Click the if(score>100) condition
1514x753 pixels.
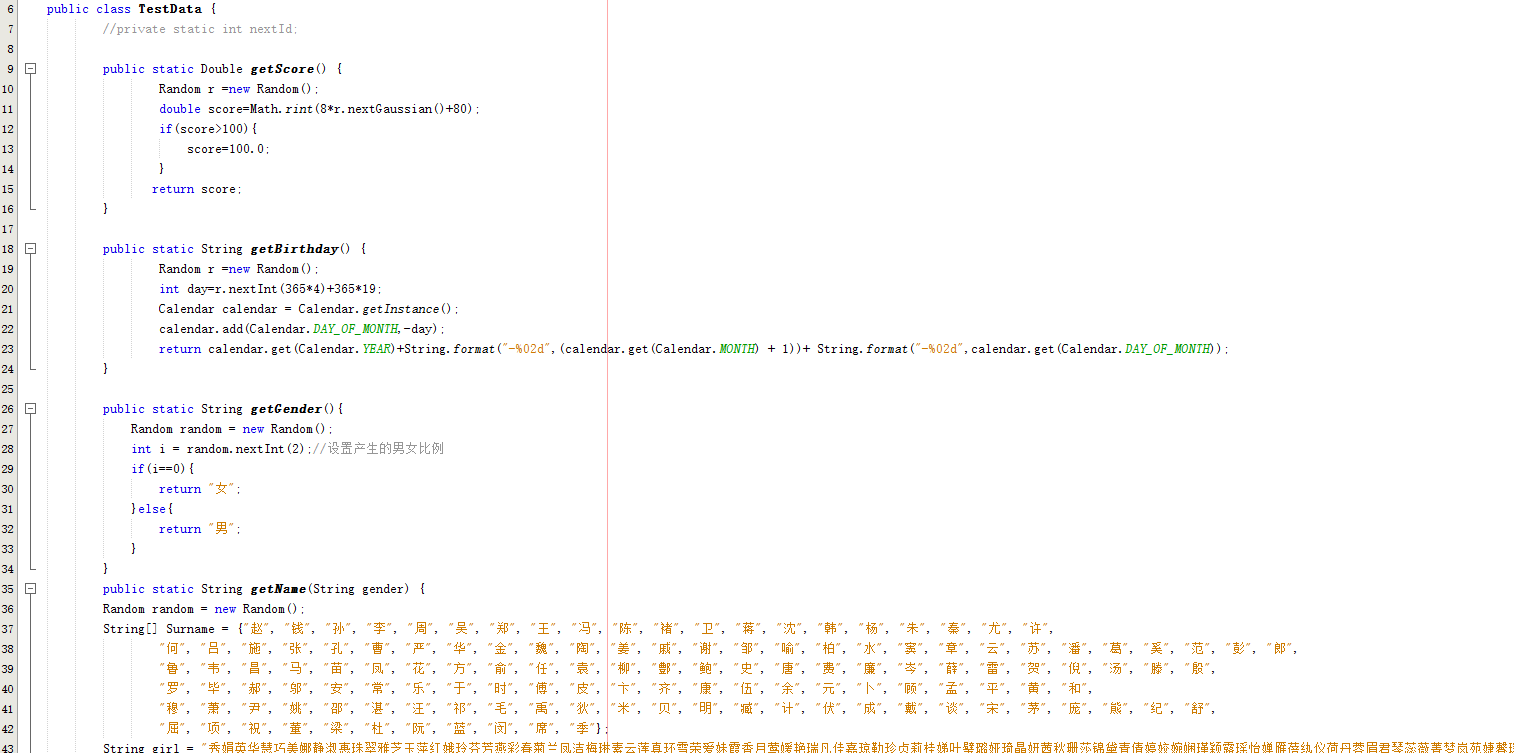click(208, 129)
